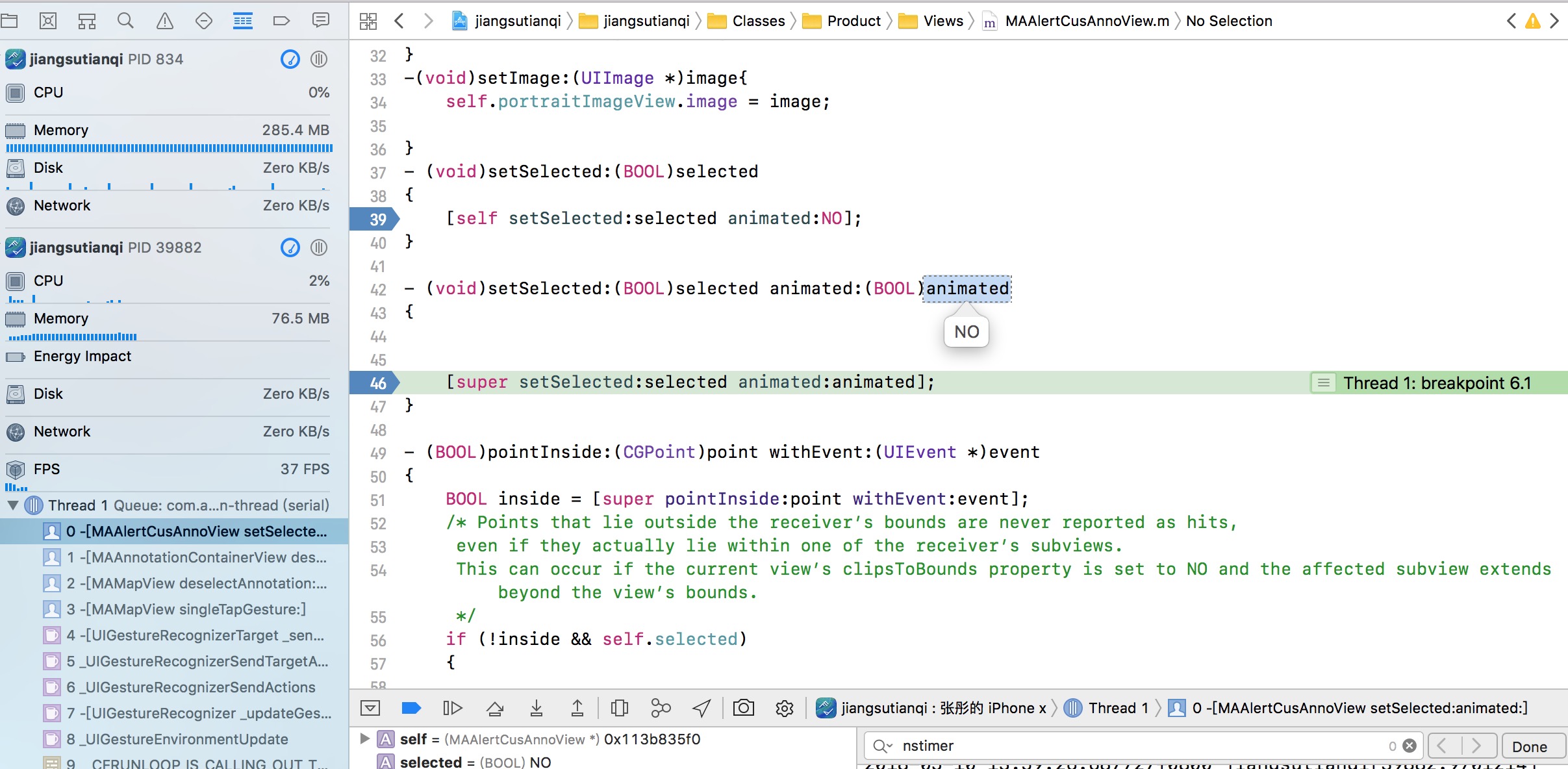This screenshot has height=769, width=1568.
Task: Select the debug navigator icon
Action: pyautogui.click(x=243, y=21)
